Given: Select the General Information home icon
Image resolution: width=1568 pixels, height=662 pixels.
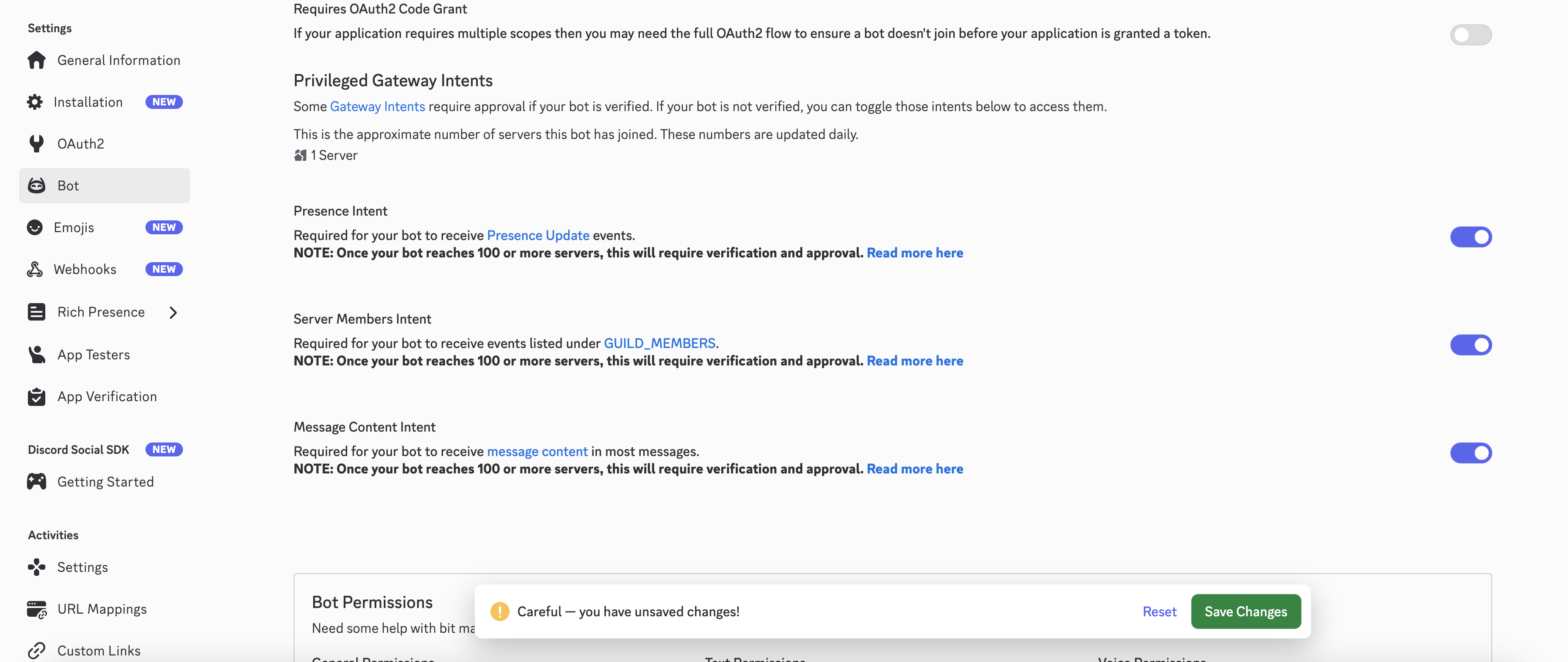Looking at the screenshot, I should coord(37,60).
